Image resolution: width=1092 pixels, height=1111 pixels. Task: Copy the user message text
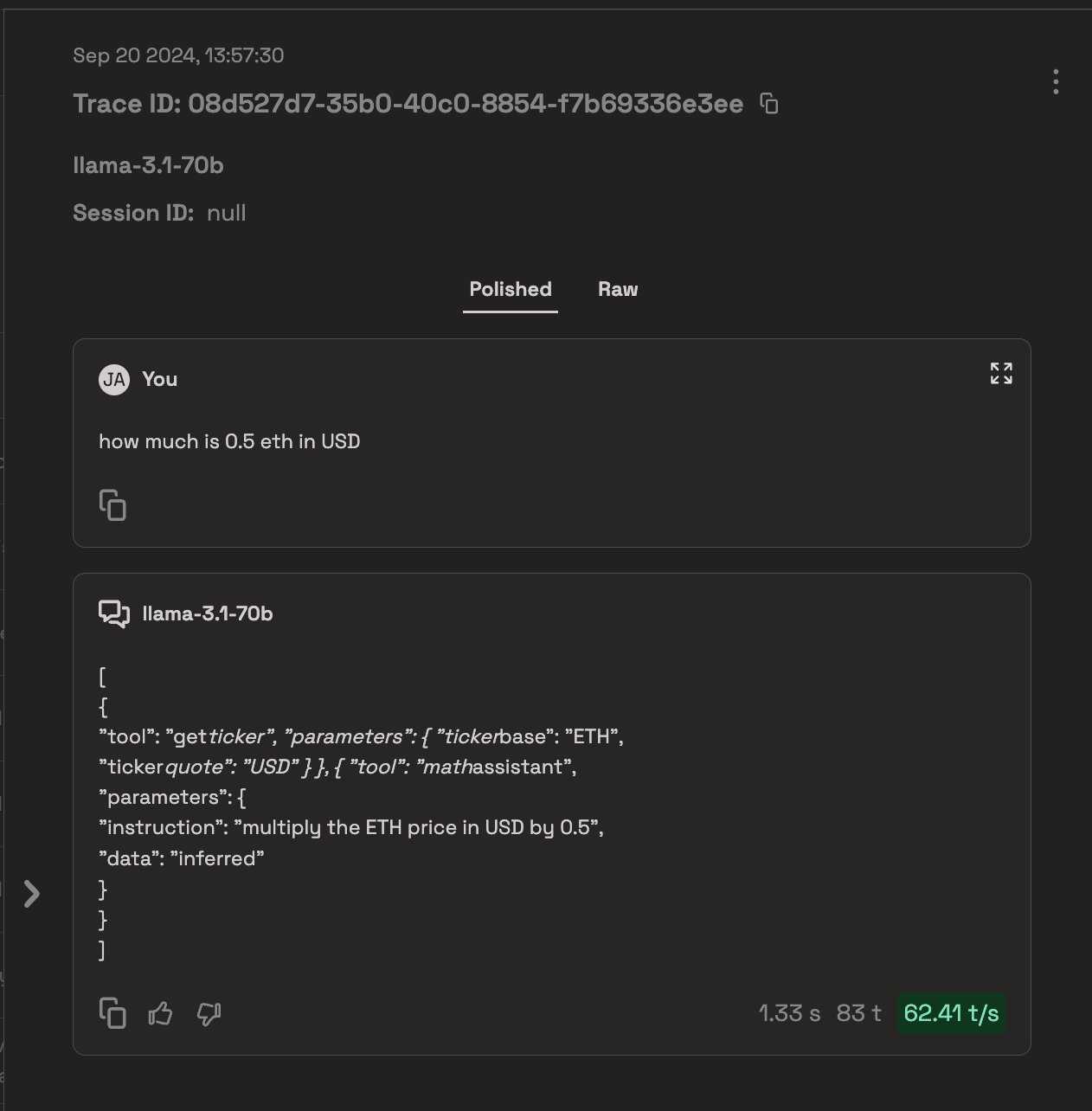click(x=112, y=505)
